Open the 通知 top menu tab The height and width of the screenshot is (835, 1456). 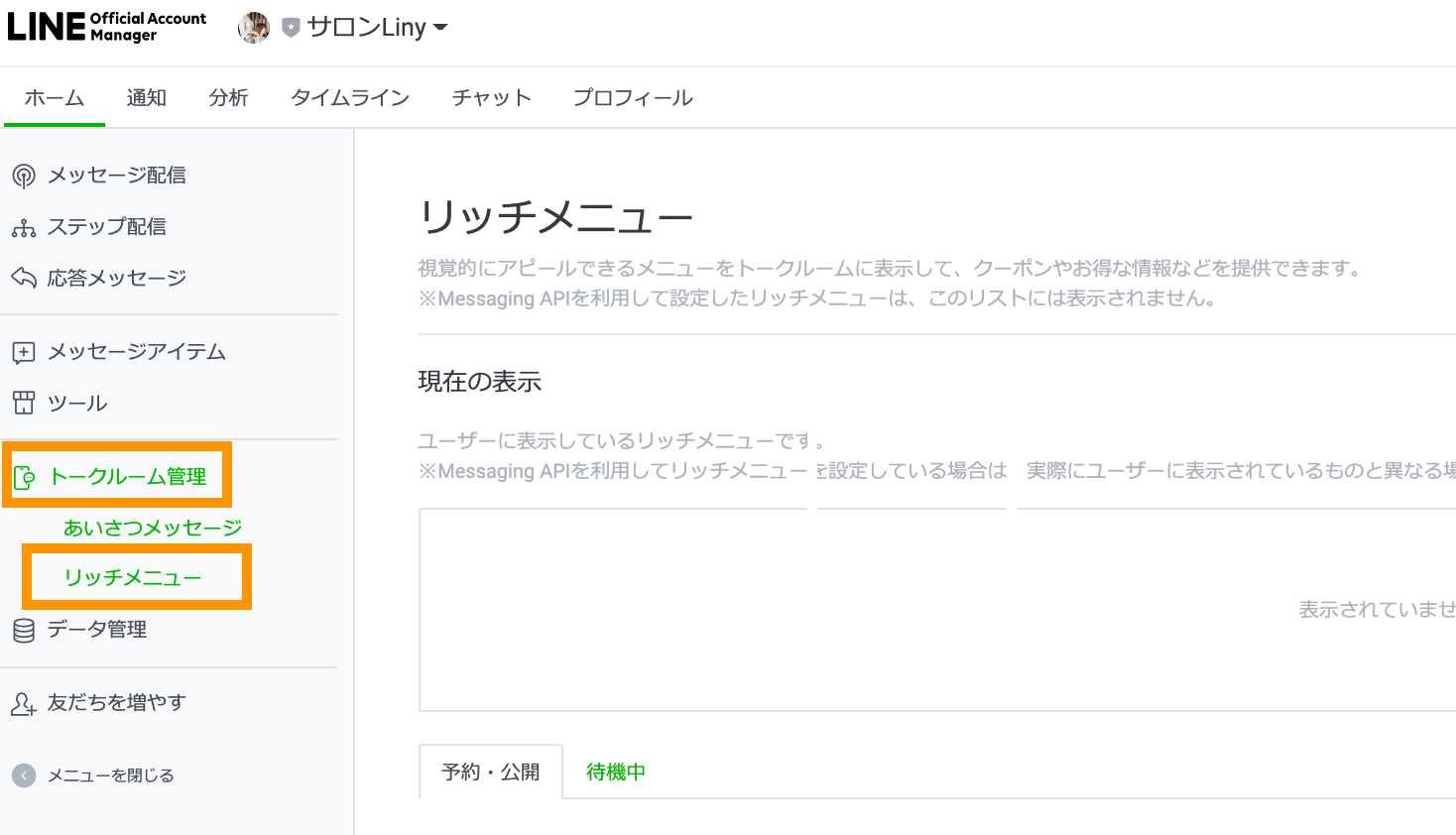tap(146, 98)
